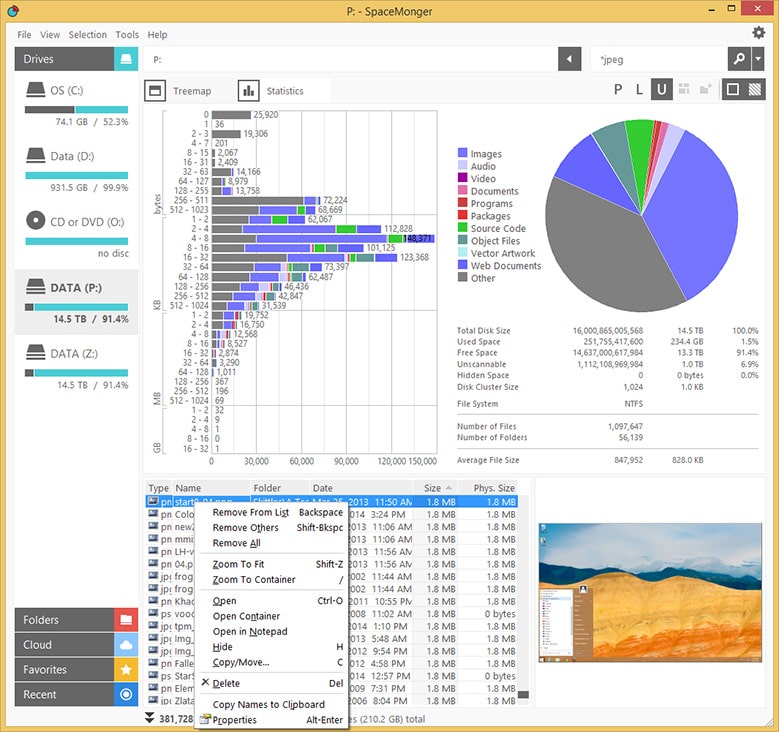Open the settings gear icon
Screen dimensions: 779x732
tap(758, 33)
